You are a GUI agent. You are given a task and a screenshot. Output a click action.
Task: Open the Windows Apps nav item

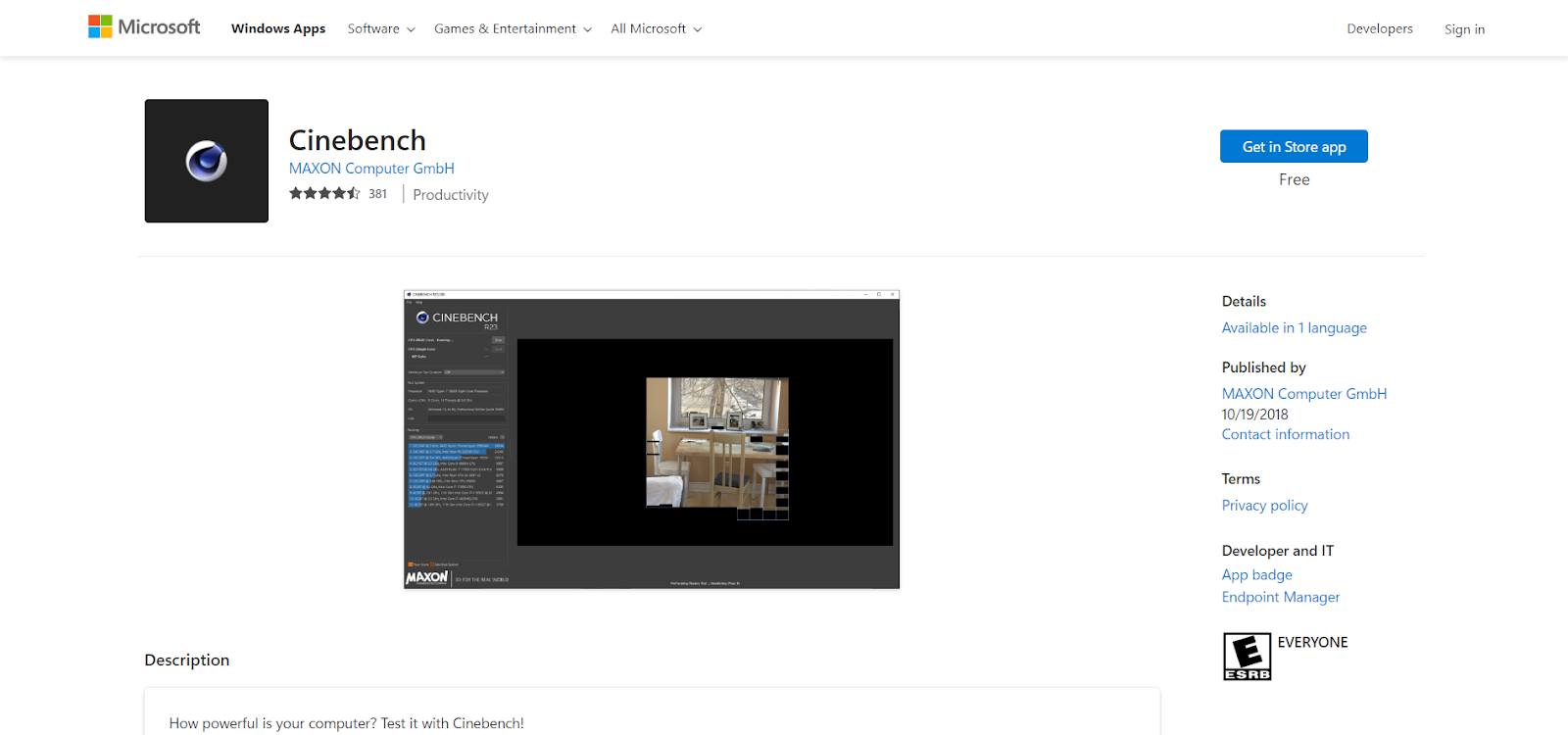(278, 28)
